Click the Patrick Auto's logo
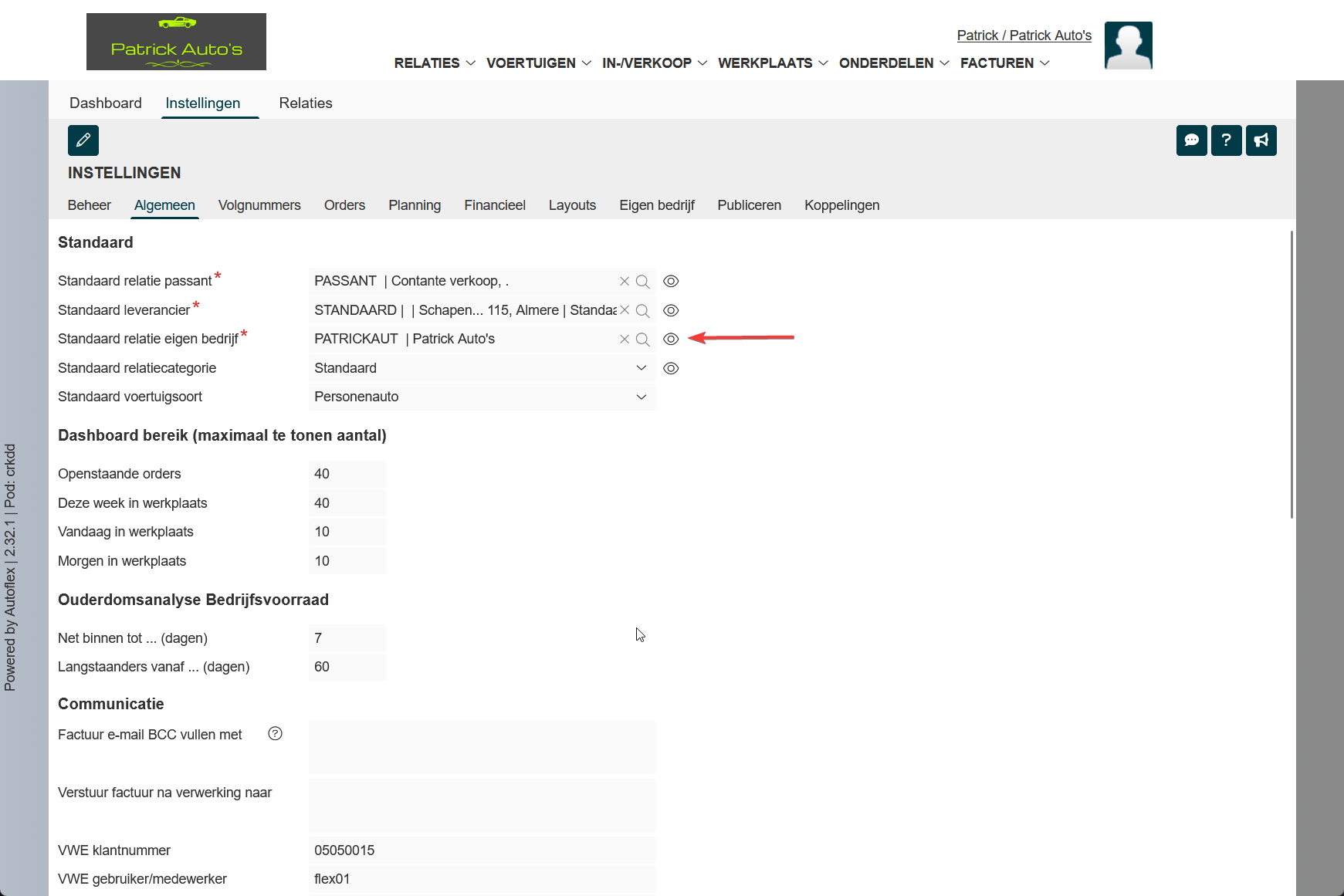The image size is (1344, 896). pyautogui.click(x=176, y=42)
